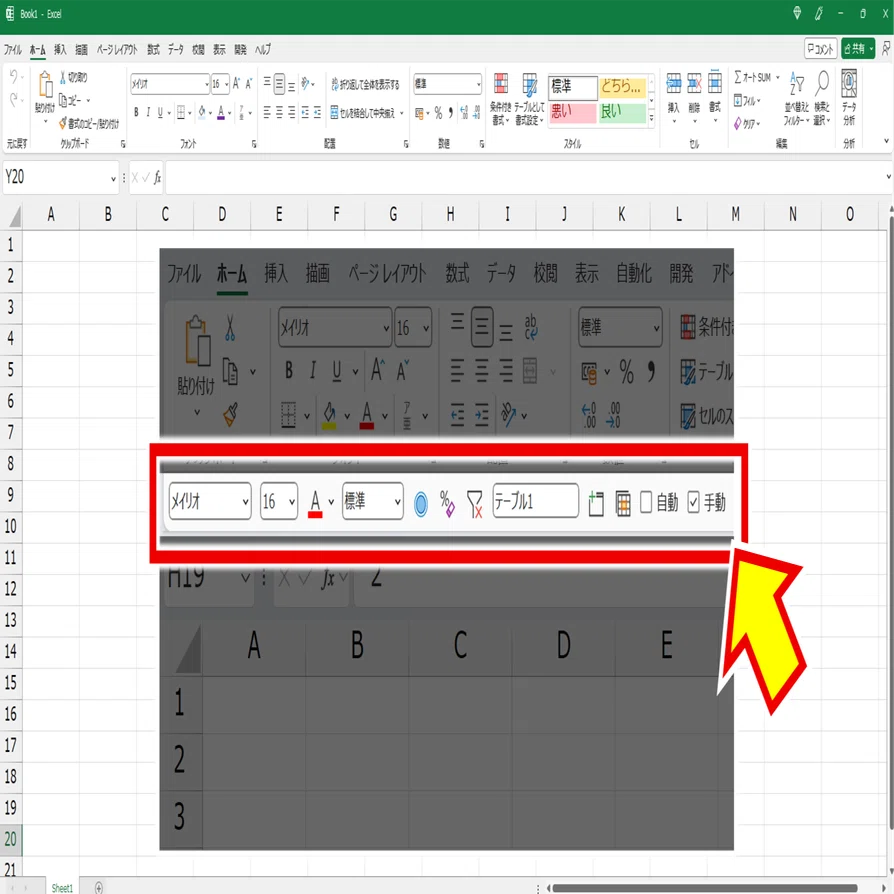Viewport: 894px width, 894px height.
Task: Open Format as Table menu (テーブルとして書式設定)
Action: click(530, 98)
